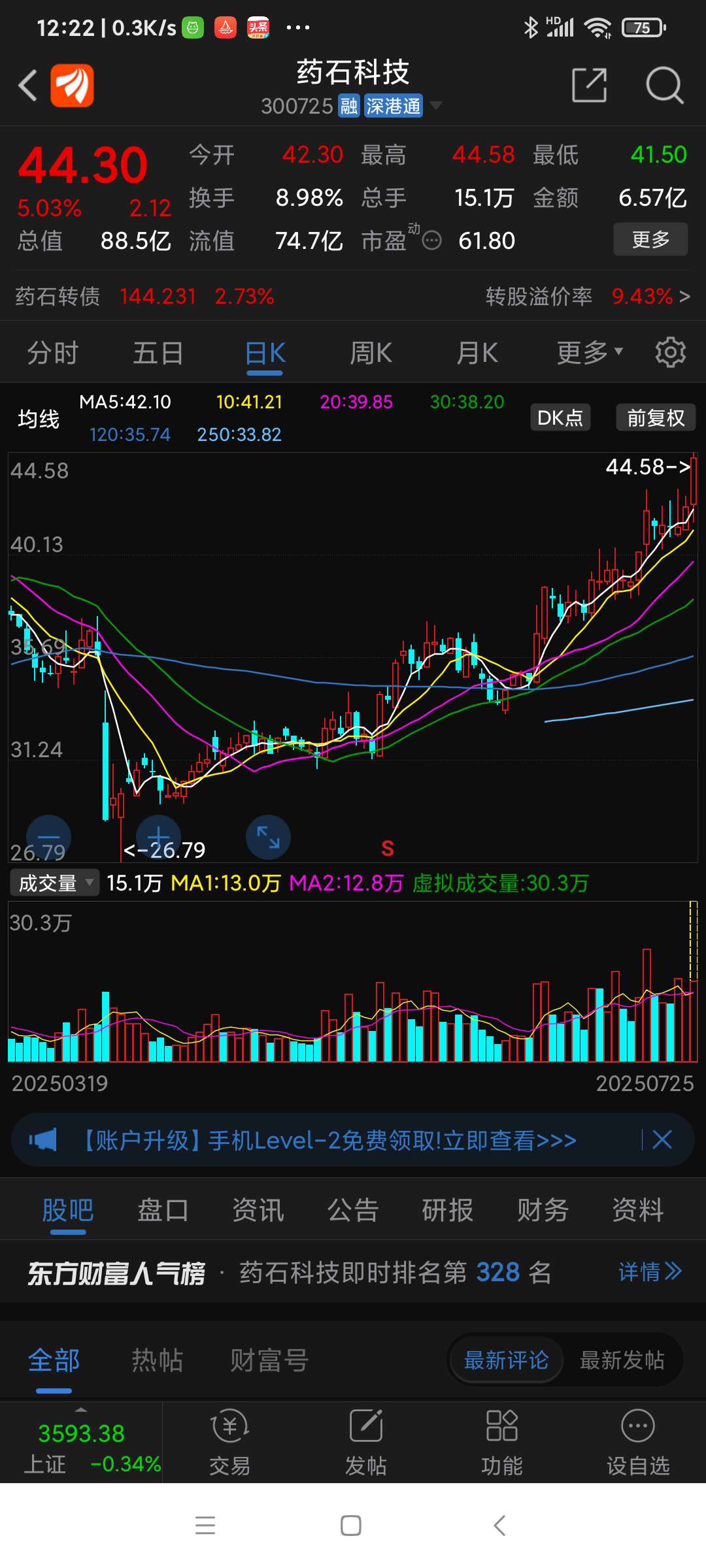Tap the 3593.38 上证 index value
This screenshot has width=706, height=1568.
point(81,1433)
